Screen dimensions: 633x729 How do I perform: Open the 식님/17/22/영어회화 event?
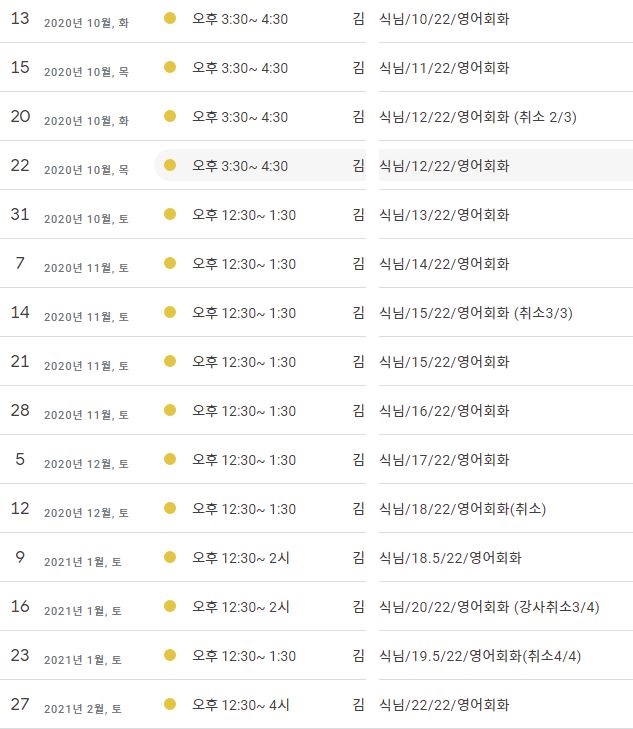point(444,460)
